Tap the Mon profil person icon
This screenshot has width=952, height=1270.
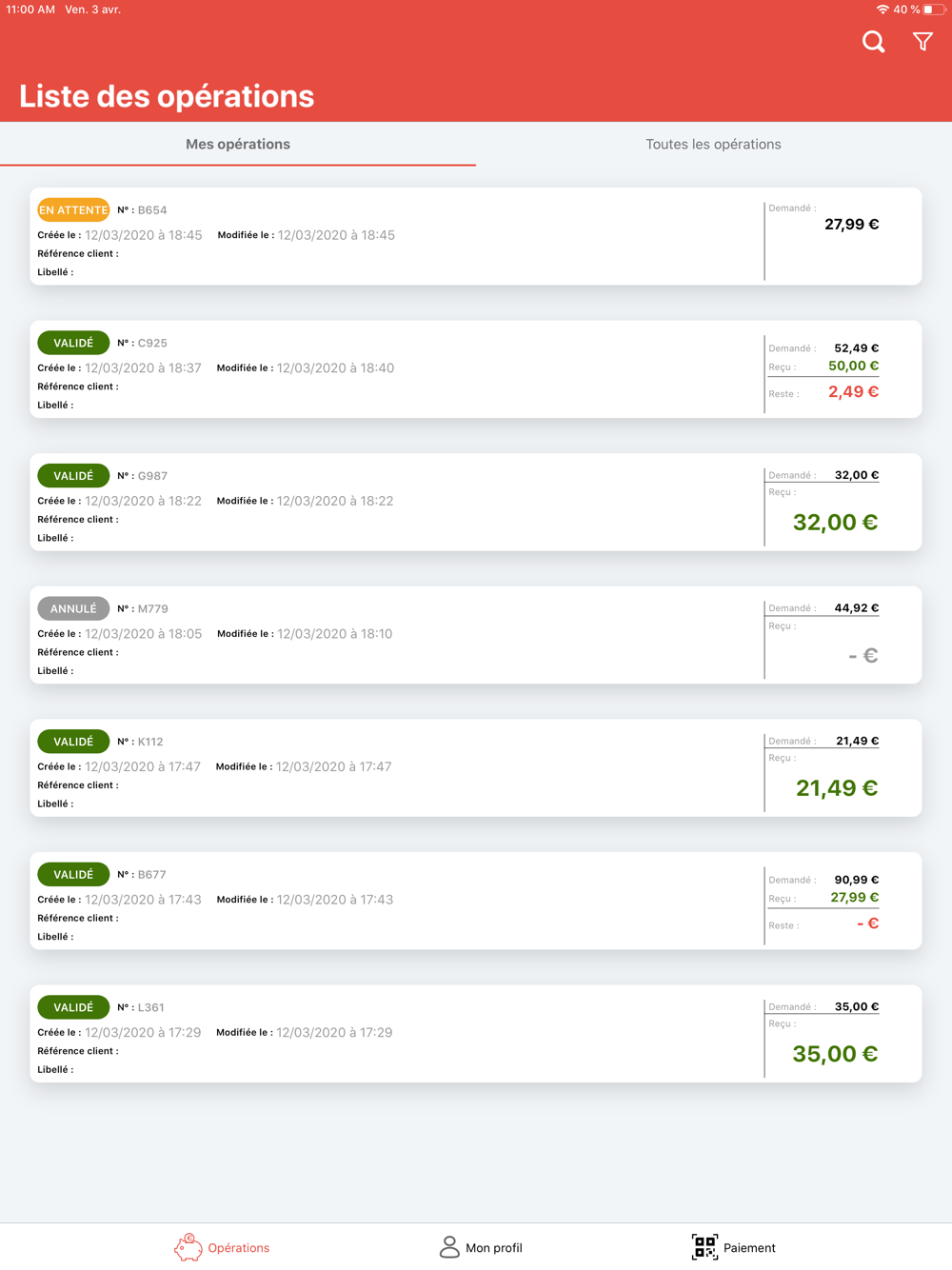pyautogui.click(x=449, y=1247)
